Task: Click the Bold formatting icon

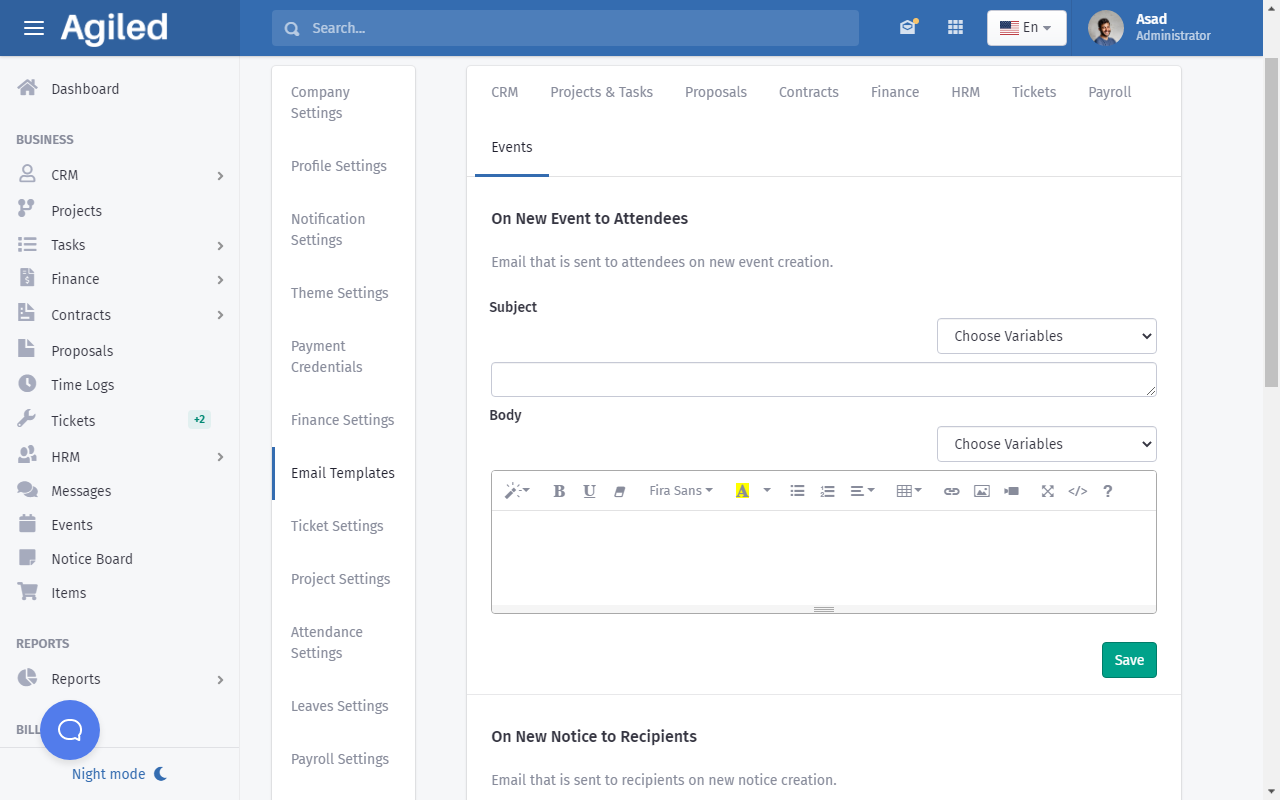Action: pyautogui.click(x=559, y=491)
